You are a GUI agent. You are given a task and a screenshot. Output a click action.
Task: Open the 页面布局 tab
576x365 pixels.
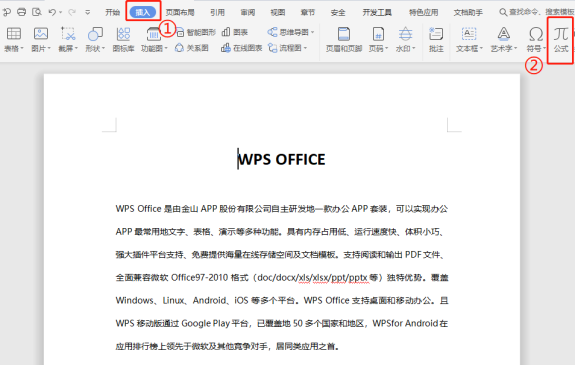(180, 12)
